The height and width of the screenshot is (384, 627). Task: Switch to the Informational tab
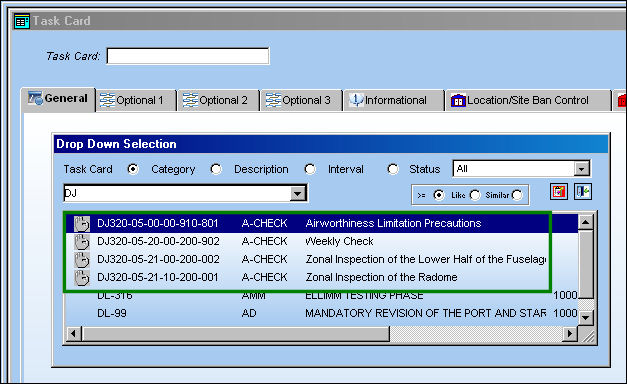coord(394,100)
